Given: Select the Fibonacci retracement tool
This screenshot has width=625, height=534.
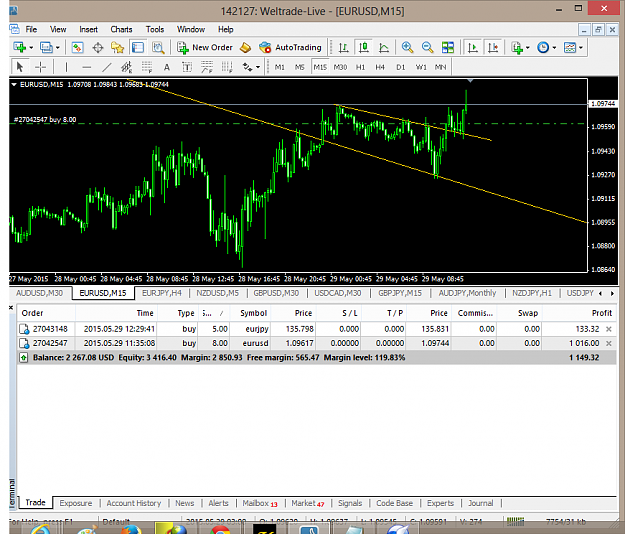Looking at the screenshot, I should pos(147,67).
